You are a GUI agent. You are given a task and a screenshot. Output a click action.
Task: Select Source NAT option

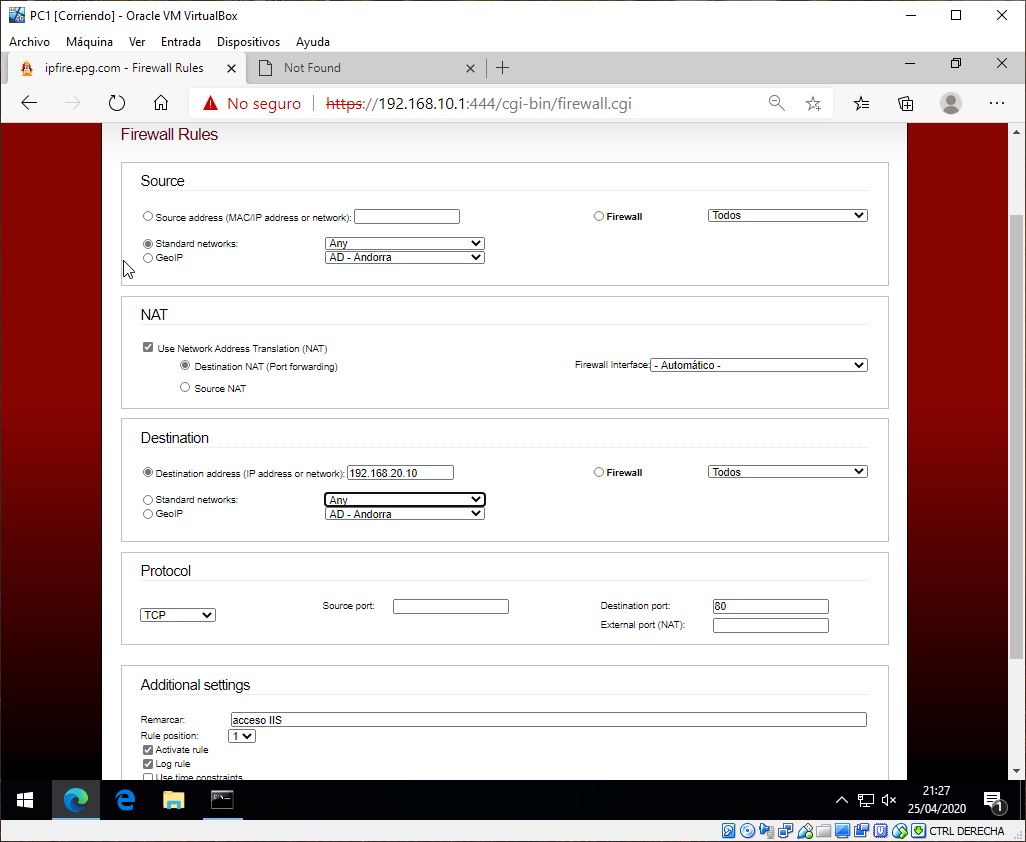click(185, 387)
